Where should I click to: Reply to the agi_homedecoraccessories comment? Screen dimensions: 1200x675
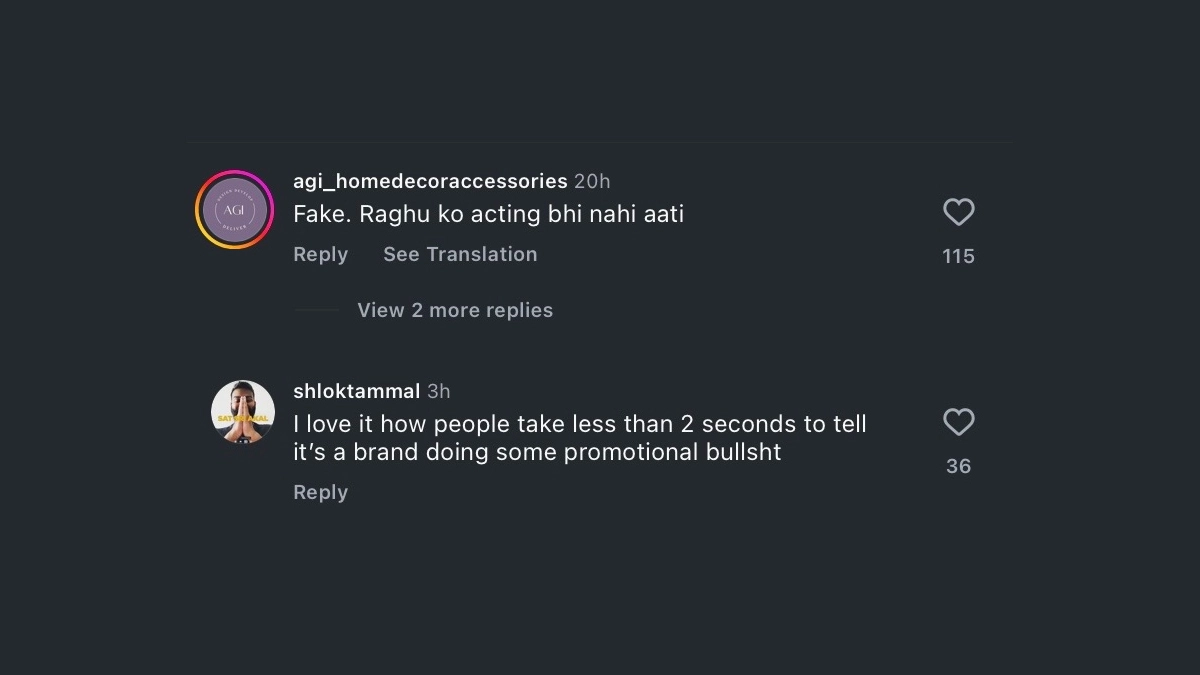click(x=320, y=255)
